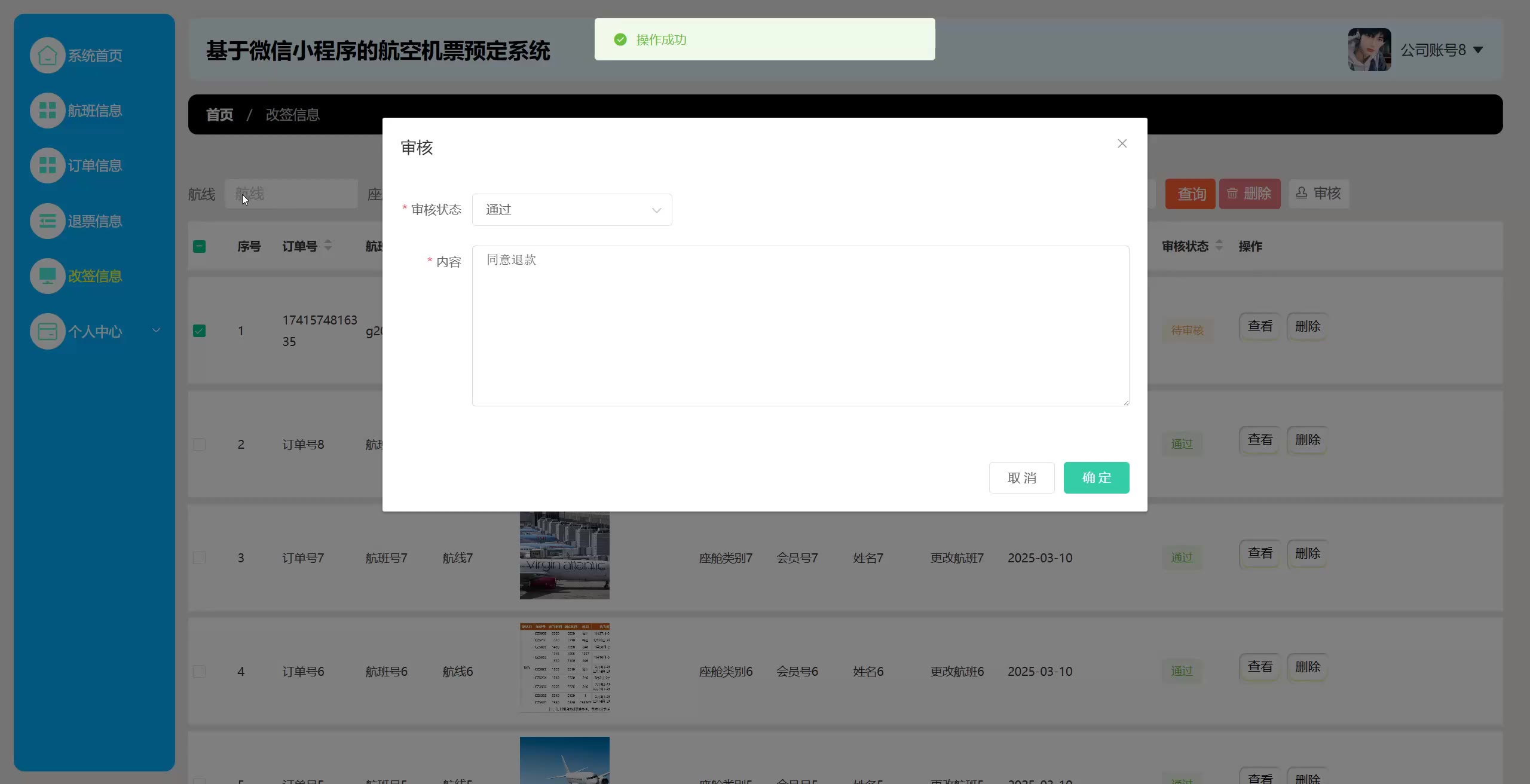Screen dimensions: 1530x784
Task: Go to 首页 in the breadcrumb
Action: (219, 115)
